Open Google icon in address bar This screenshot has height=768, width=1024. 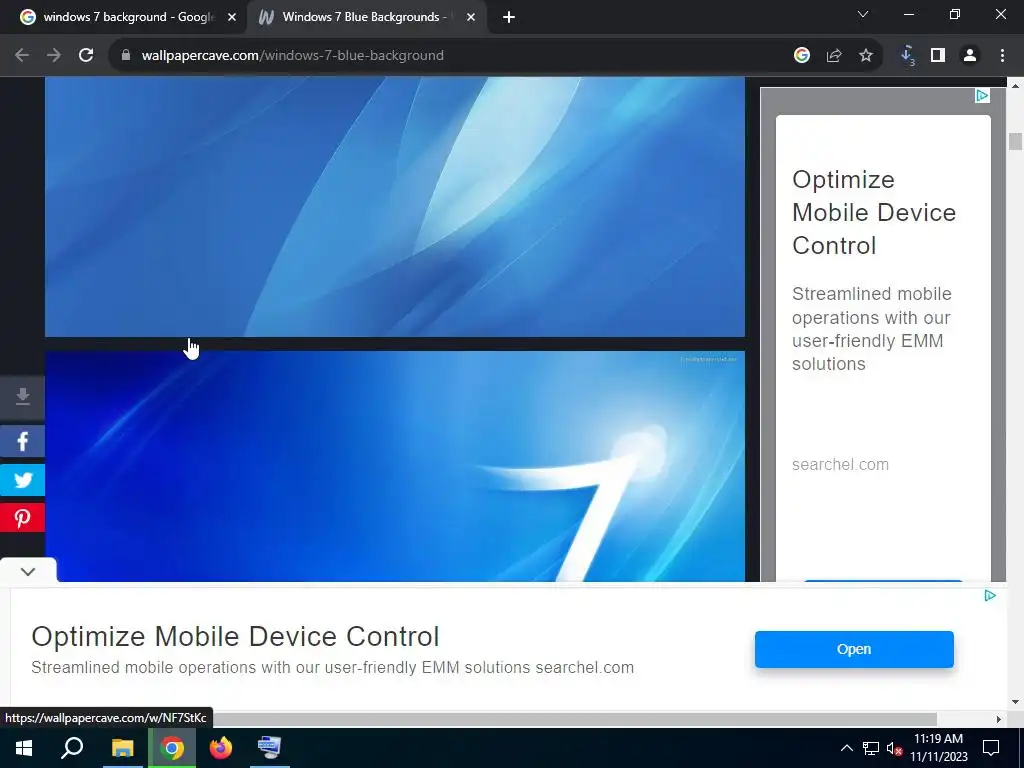802,56
